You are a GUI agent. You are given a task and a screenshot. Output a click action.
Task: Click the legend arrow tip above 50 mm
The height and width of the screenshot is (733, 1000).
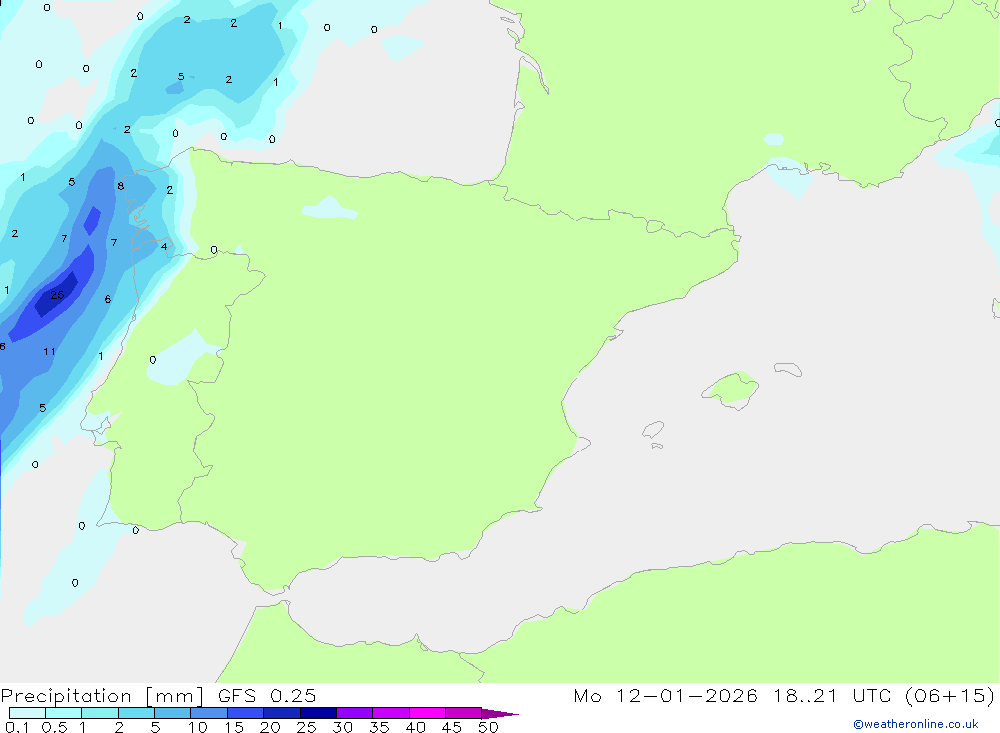[500, 714]
